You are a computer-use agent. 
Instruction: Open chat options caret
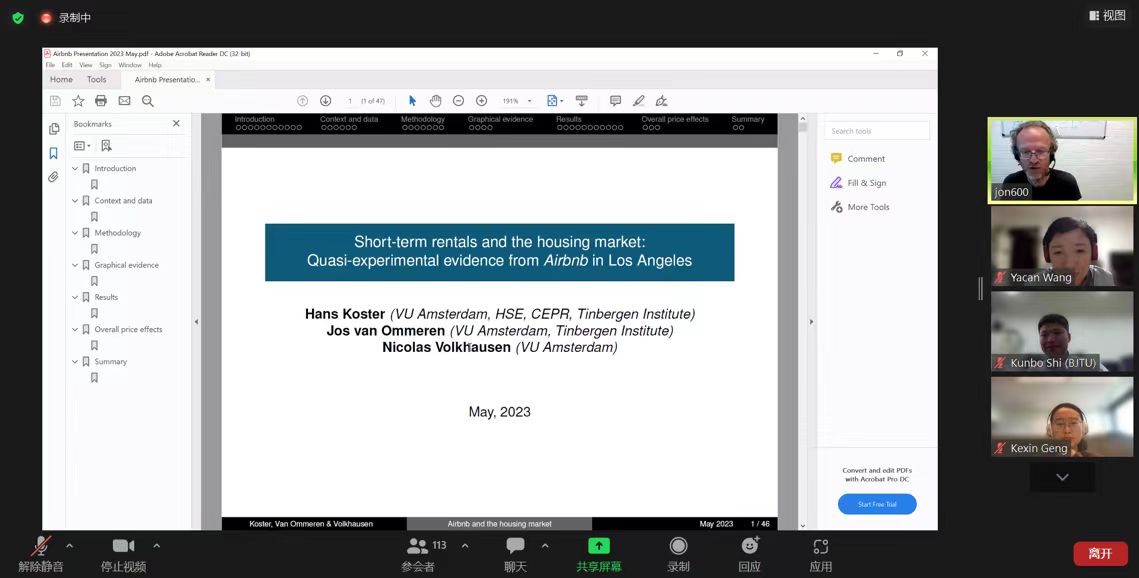545,545
